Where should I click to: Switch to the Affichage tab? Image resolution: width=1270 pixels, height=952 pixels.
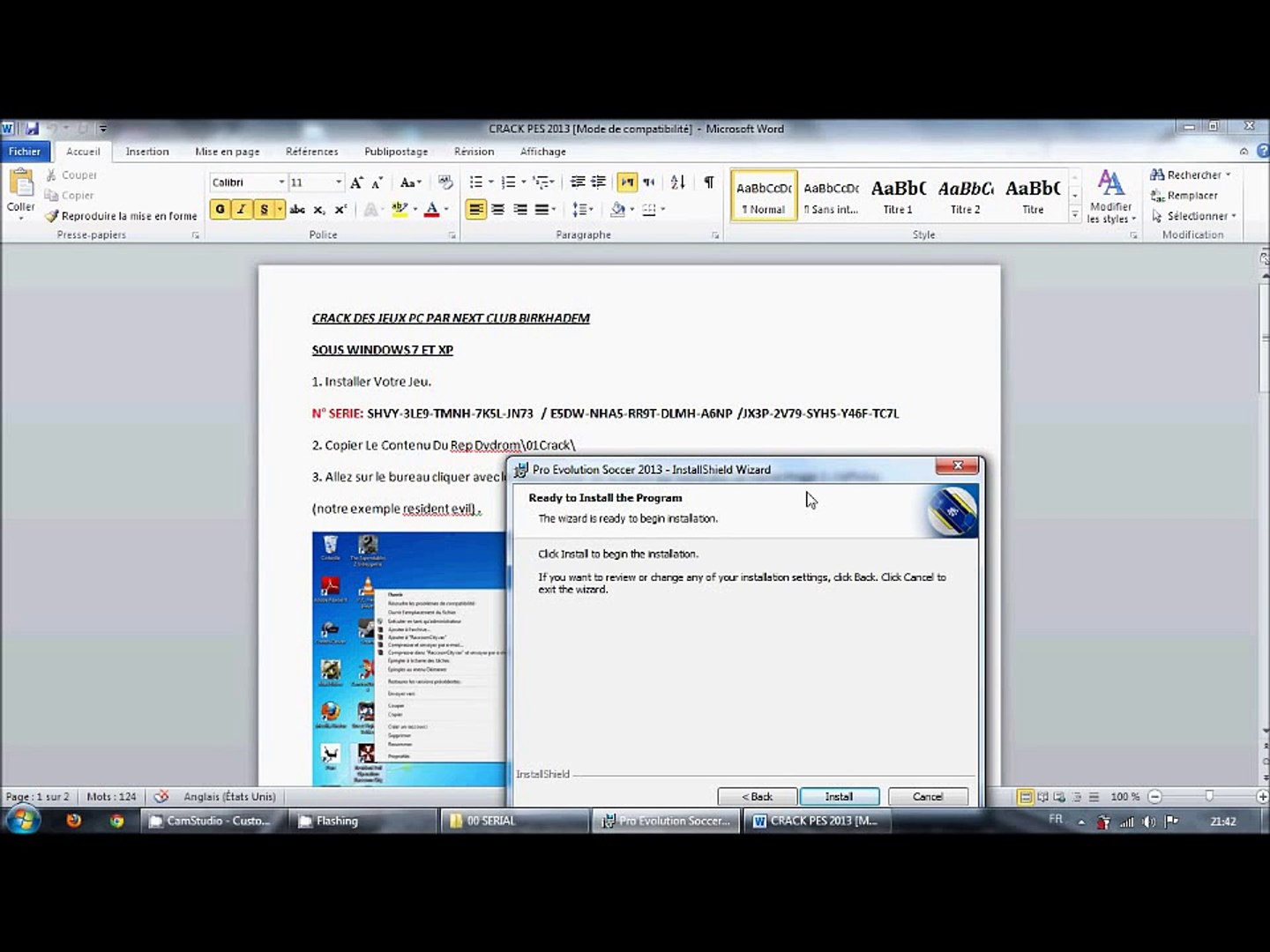pyautogui.click(x=542, y=152)
